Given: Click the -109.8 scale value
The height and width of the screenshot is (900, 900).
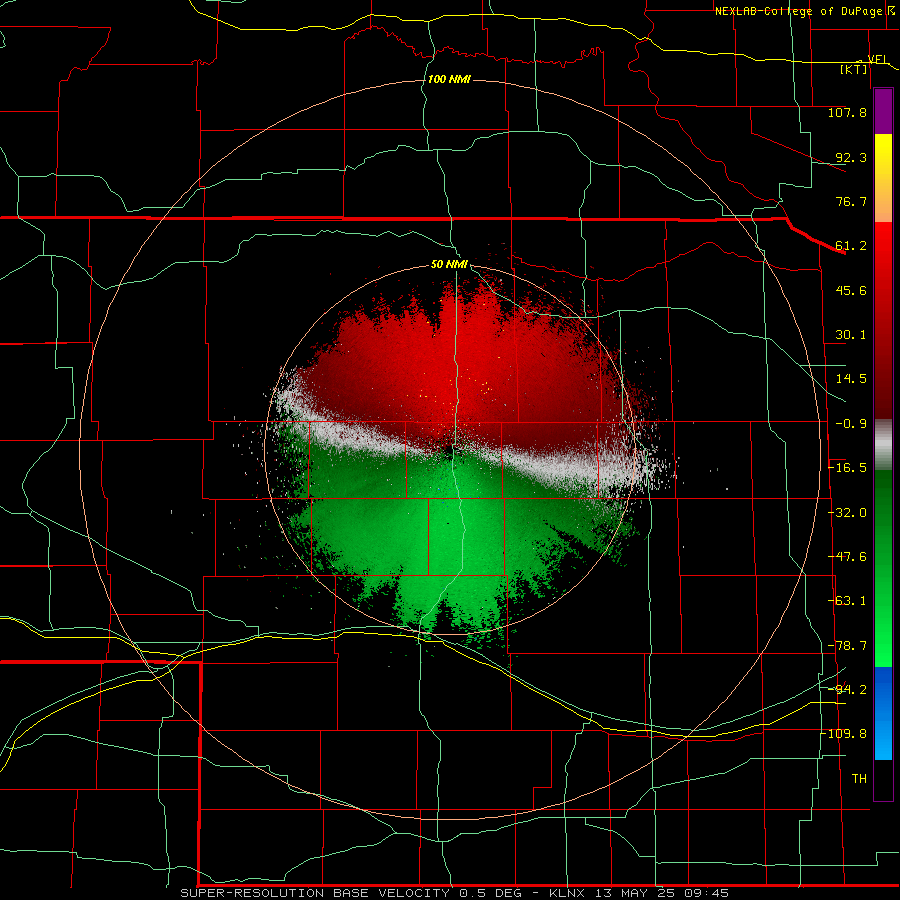Looking at the screenshot, I should [844, 734].
